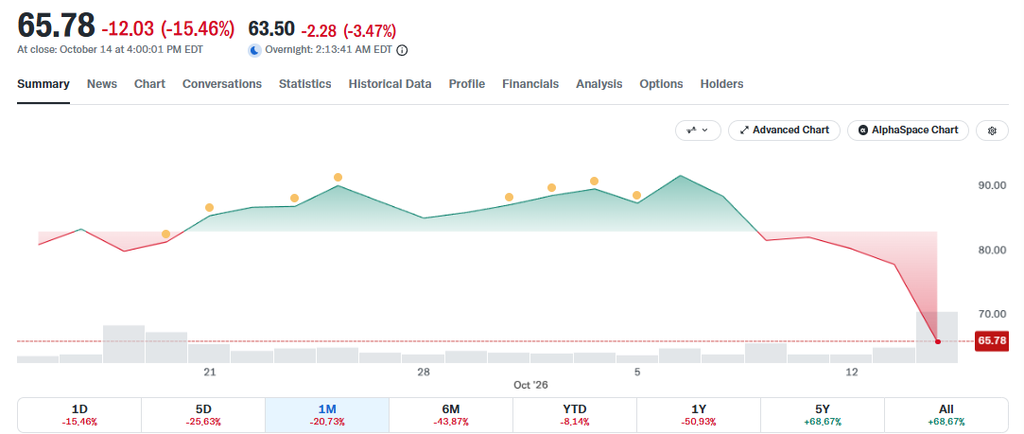Click the 65.78 main price text
1024x434 pixels.
(x=56, y=26)
